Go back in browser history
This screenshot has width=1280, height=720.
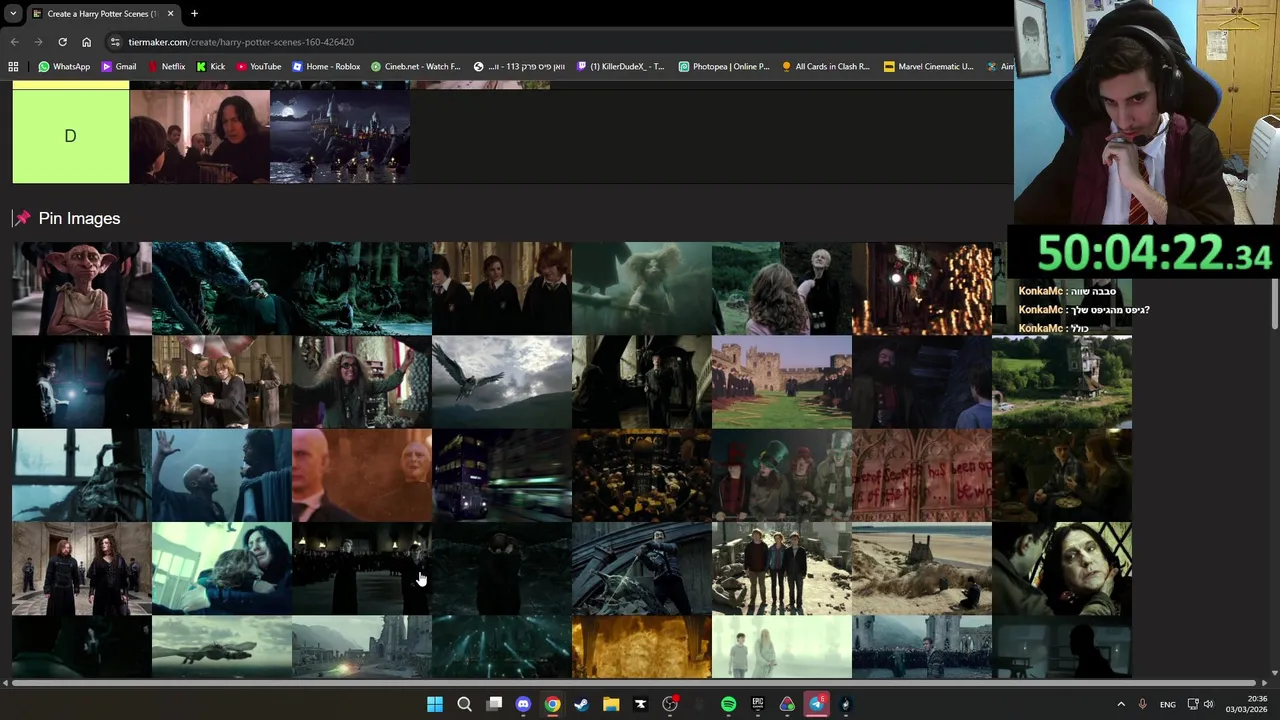pos(14,42)
